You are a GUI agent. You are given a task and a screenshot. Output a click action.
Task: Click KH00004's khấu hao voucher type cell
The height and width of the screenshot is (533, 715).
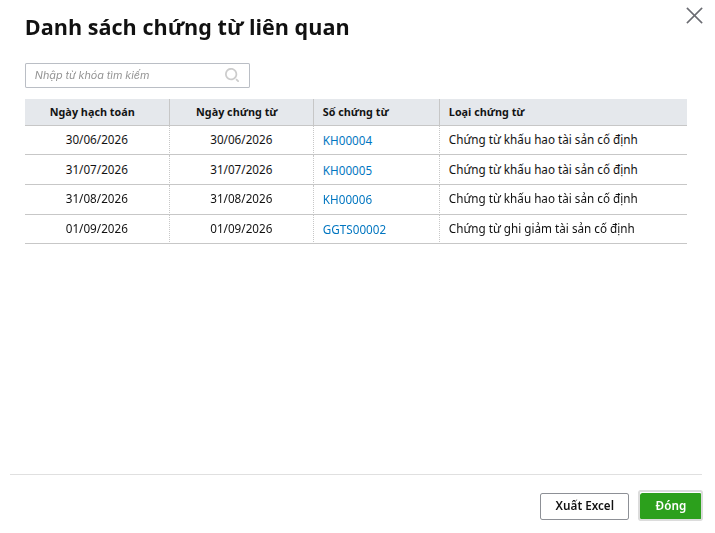tap(563, 140)
